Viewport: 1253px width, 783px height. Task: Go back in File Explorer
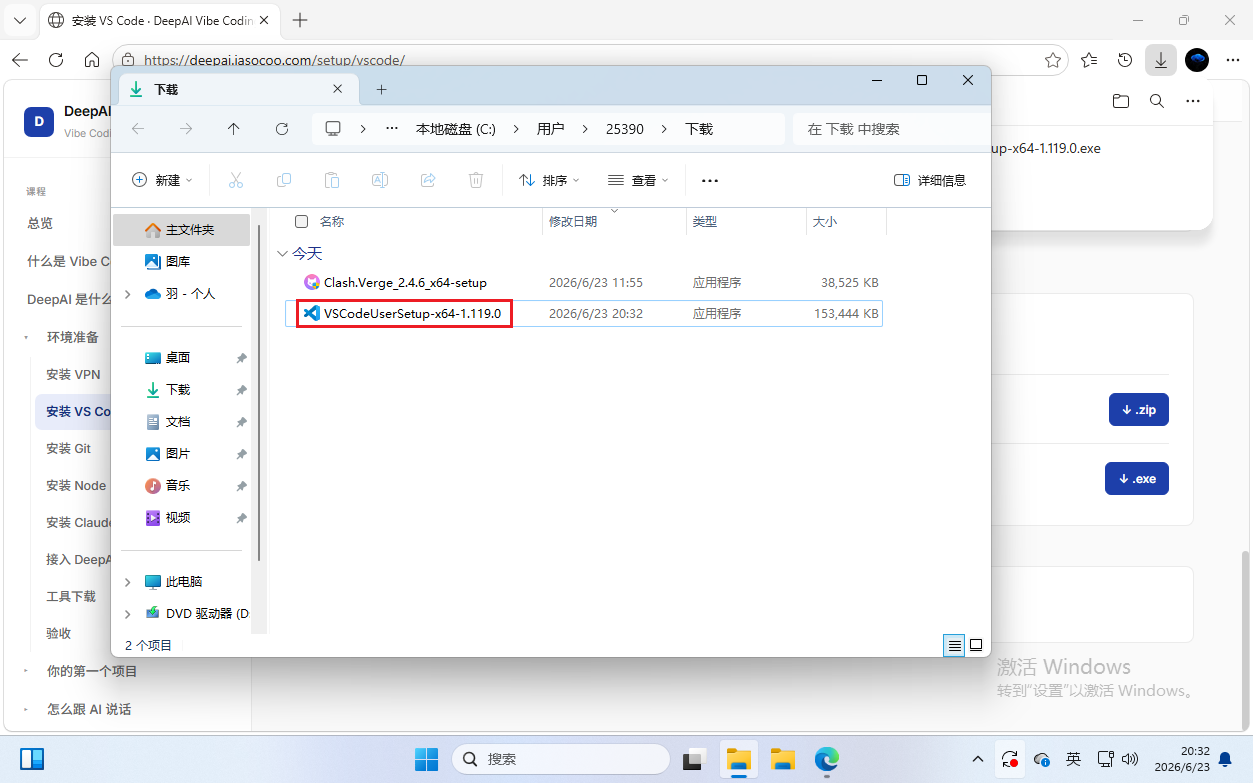(138, 129)
